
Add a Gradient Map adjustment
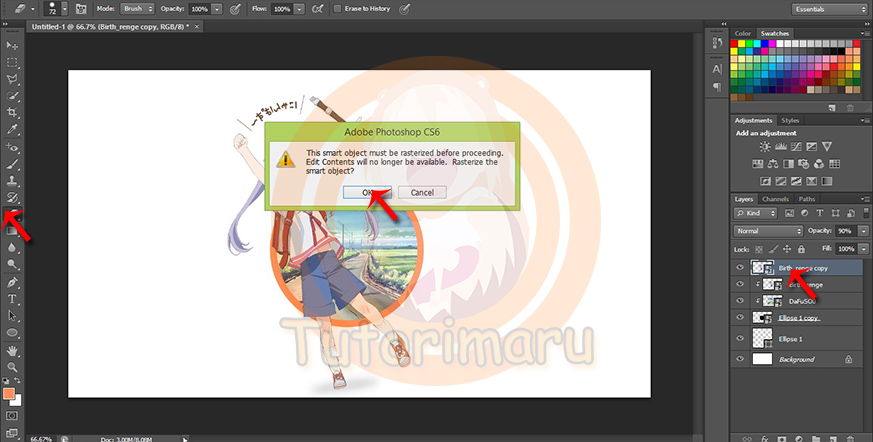click(x=827, y=181)
